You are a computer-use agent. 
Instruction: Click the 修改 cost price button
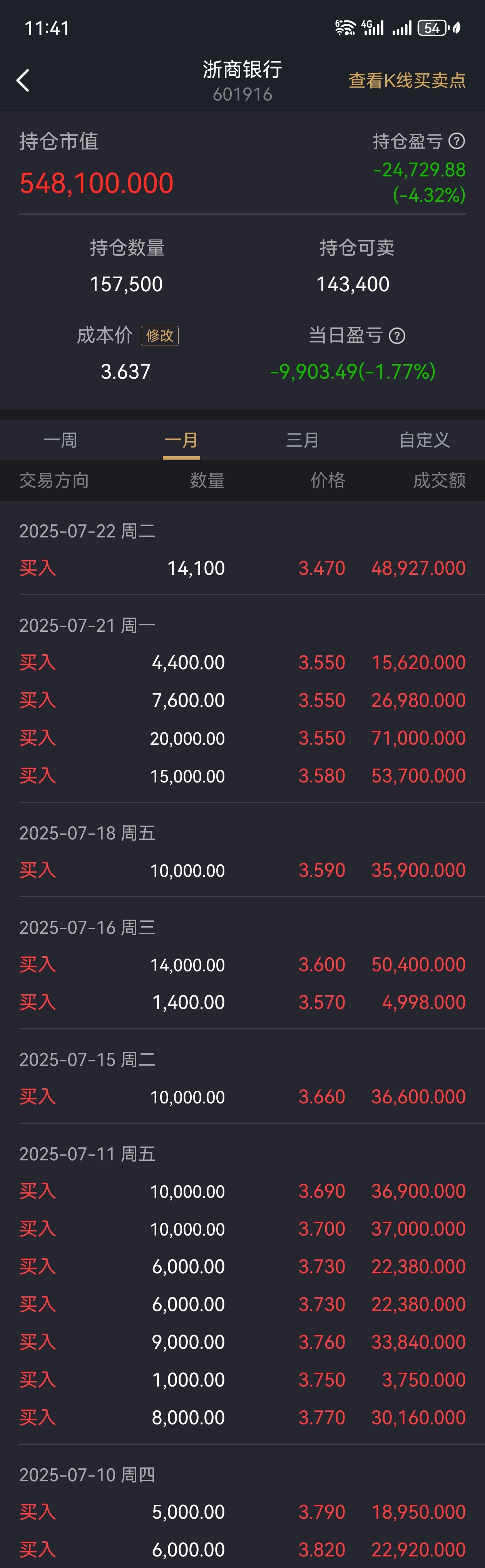159,336
